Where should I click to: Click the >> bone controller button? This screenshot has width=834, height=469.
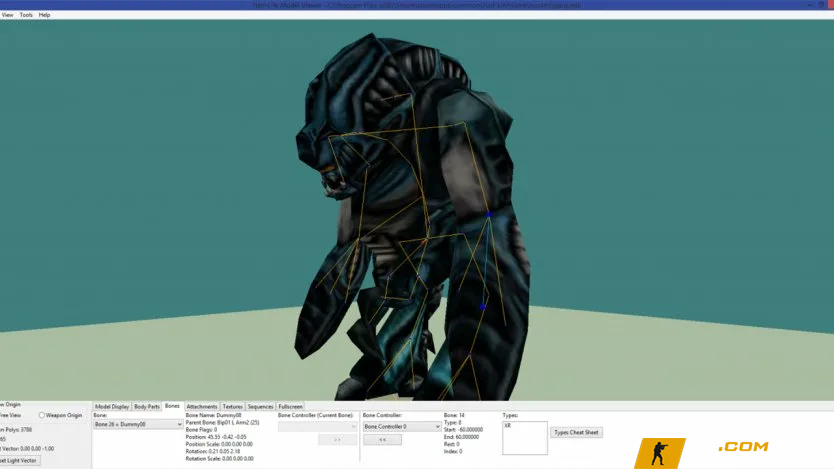click(x=337, y=440)
